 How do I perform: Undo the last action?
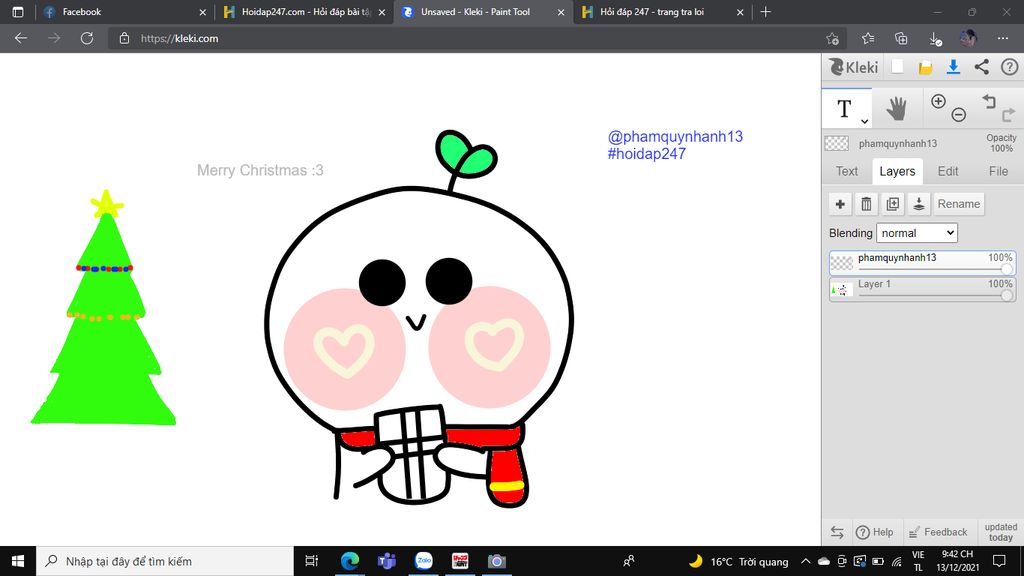pos(989,101)
